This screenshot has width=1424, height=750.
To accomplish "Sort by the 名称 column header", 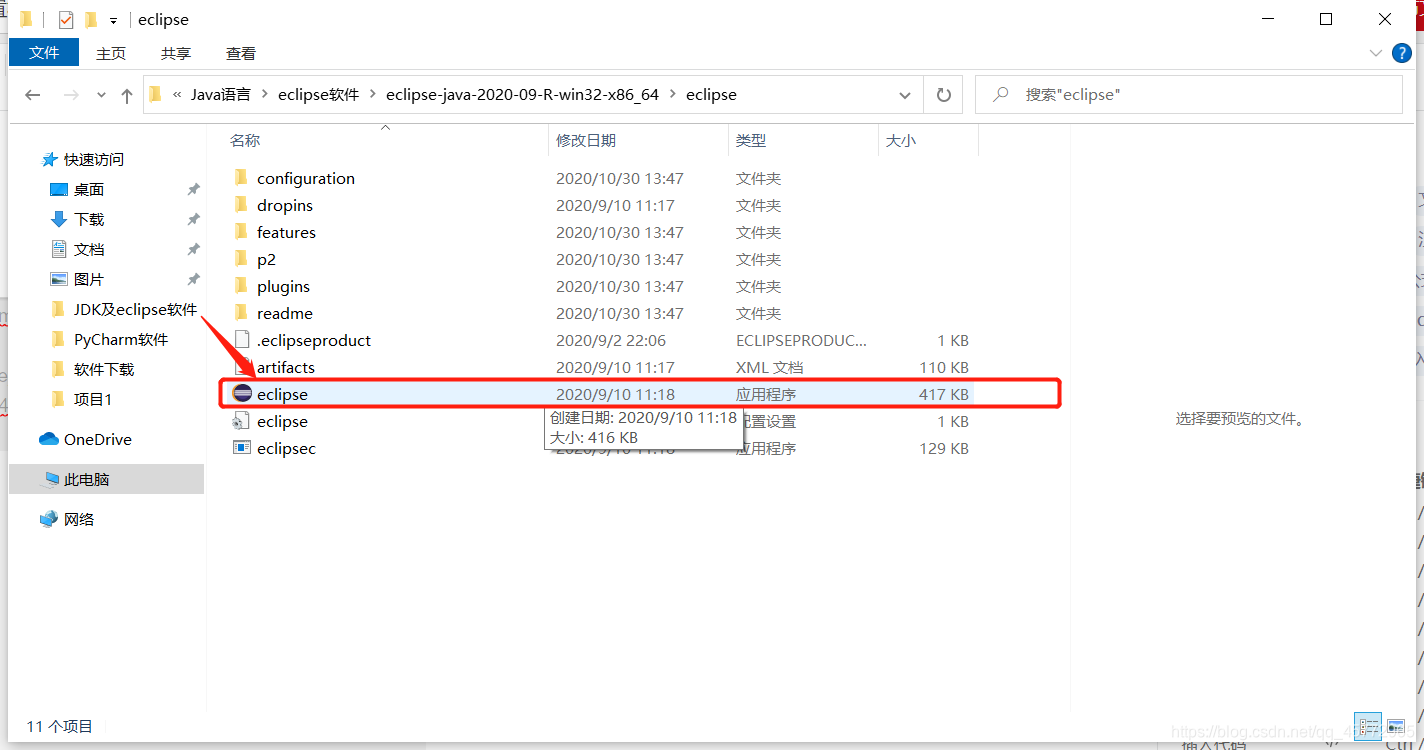I will click(x=245, y=141).
